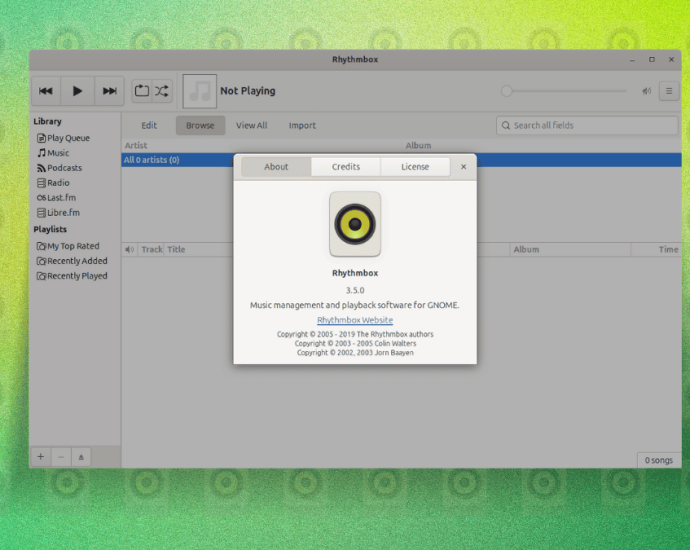Minimize the Rhythmbox window
The image size is (690, 550).
click(x=632, y=60)
